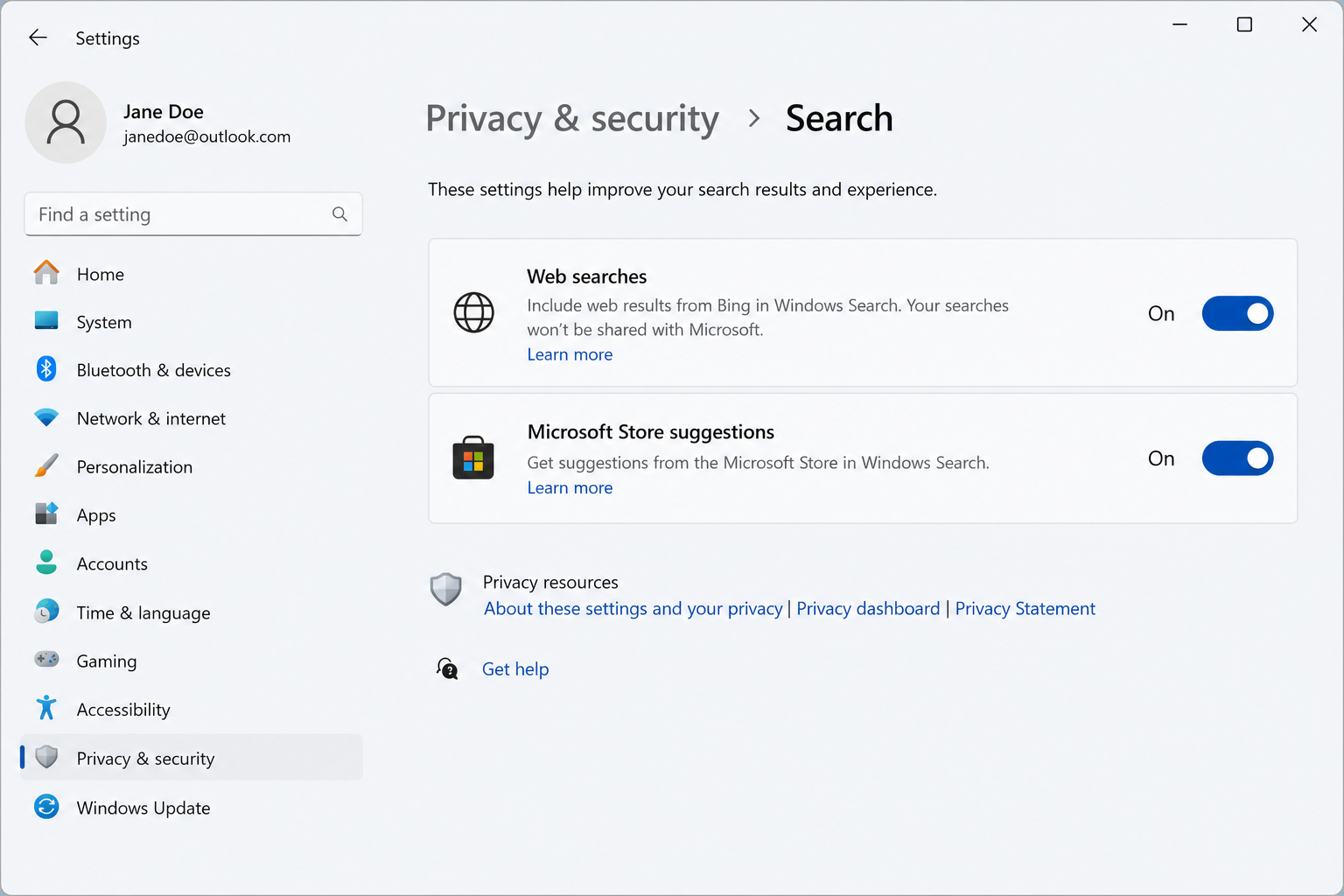This screenshot has height=896, width=1344.
Task: Click the Privacy resources label
Action: coord(550,582)
